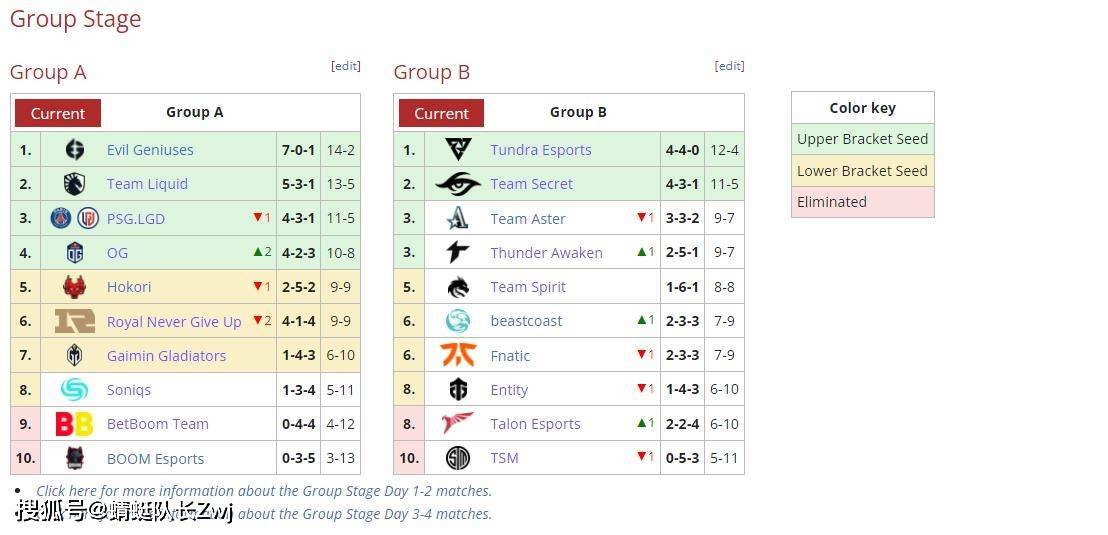Click the Team Secret logo
The image size is (1108, 535).
pyautogui.click(x=458, y=184)
